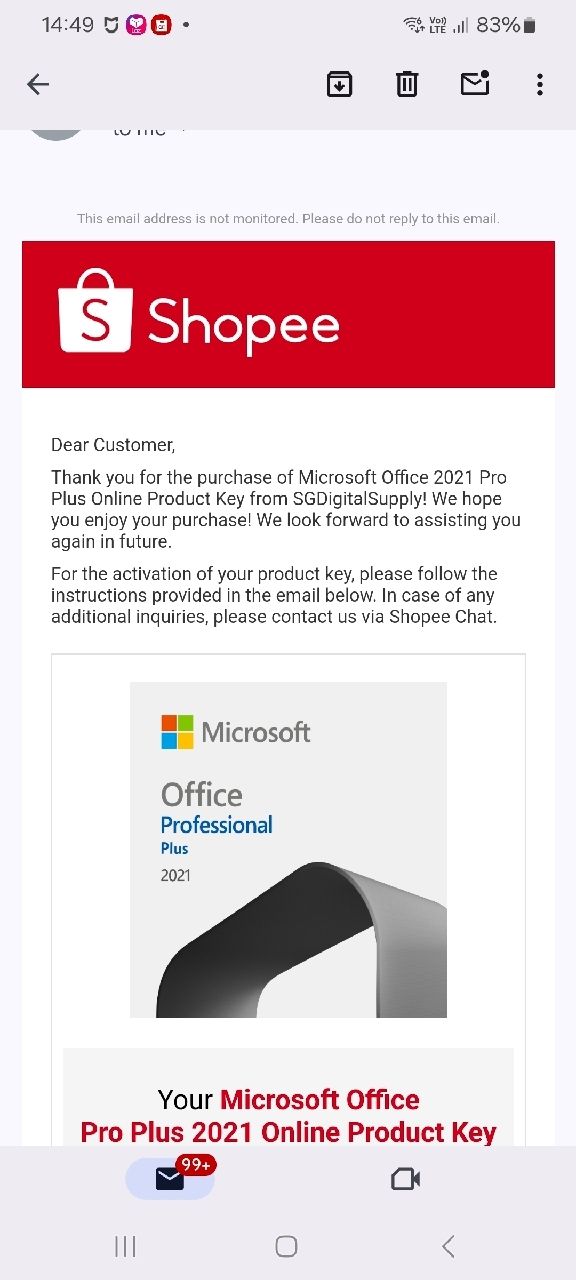This screenshot has height=1280, width=576.
Task: Switch to the Mail tab
Action: [170, 1179]
